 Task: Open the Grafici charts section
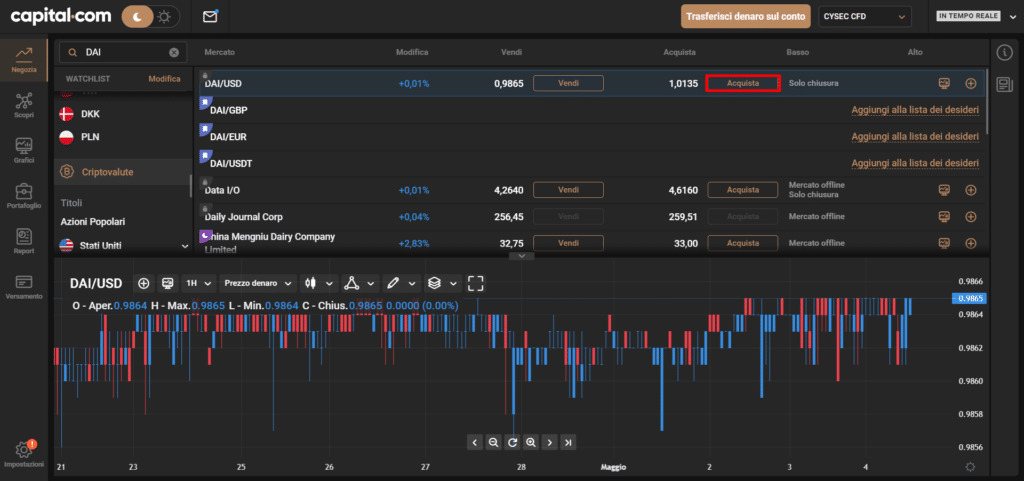click(x=24, y=149)
